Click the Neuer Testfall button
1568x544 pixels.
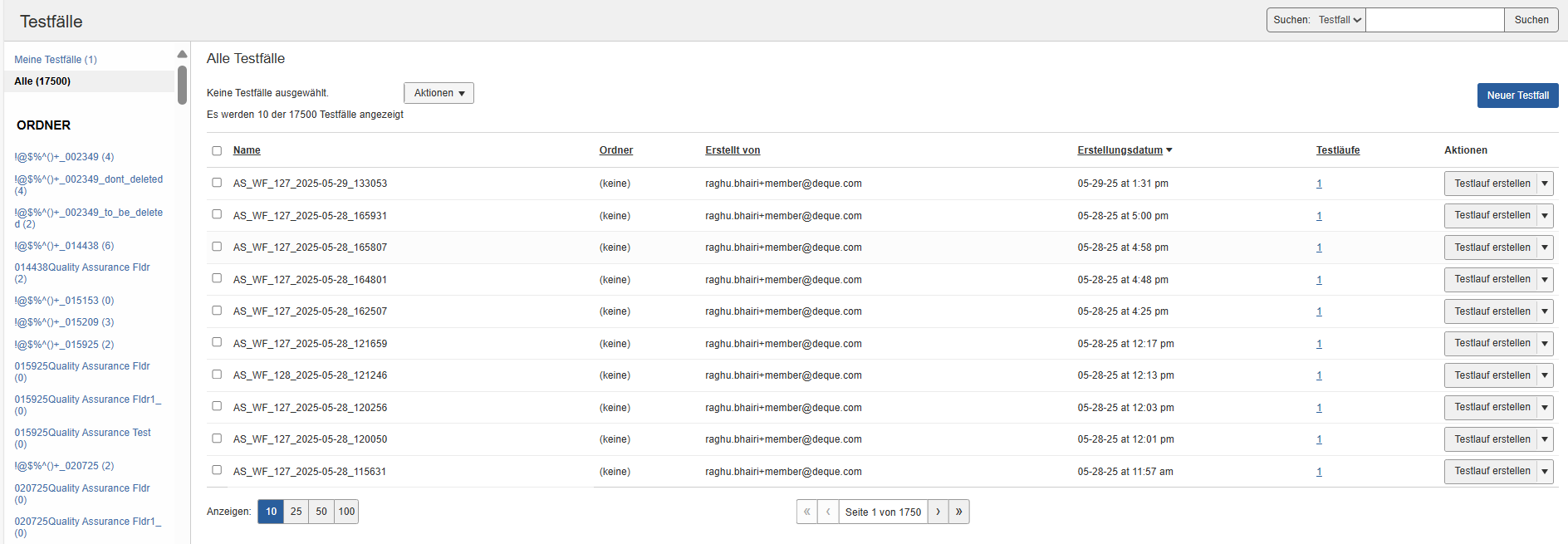pos(1517,96)
